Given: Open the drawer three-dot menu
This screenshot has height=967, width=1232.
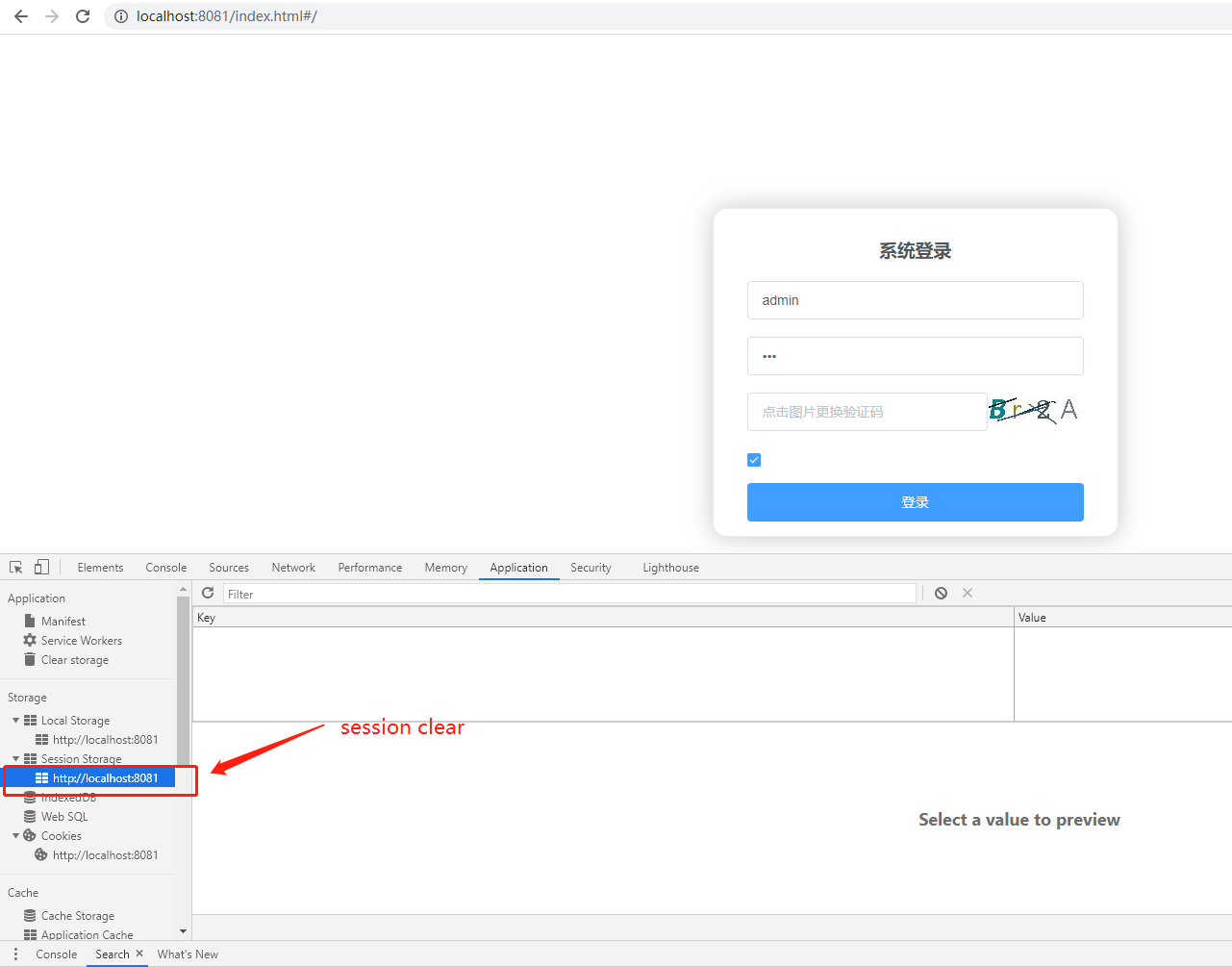Looking at the screenshot, I should tap(14, 954).
